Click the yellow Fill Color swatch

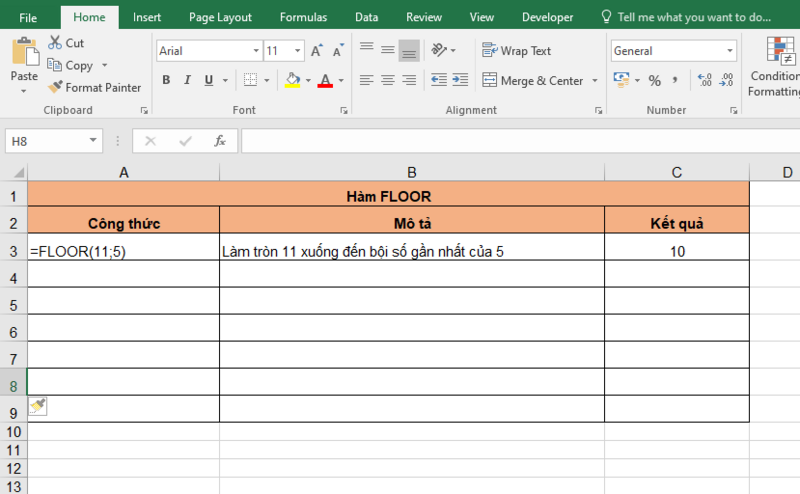pyautogui.click(x=291, y=81)
